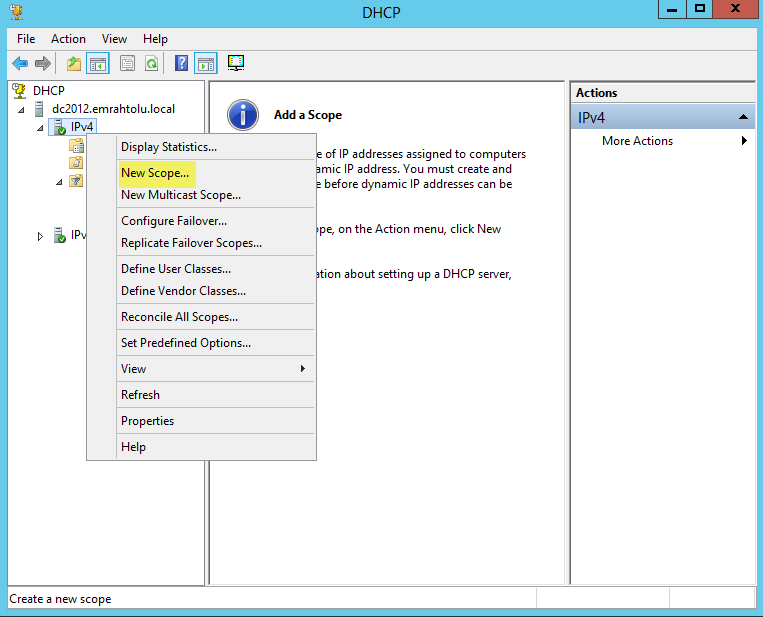Open the More Actions submenu arrow
The width and height of the screenshot is (763, 617).
click(744, 141)
